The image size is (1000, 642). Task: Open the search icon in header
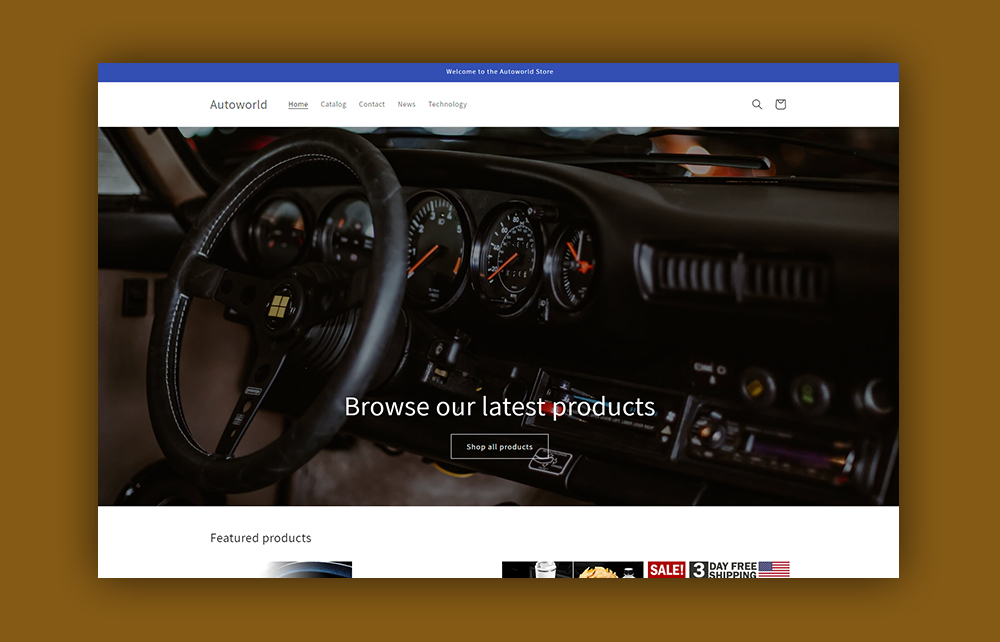pos(757,104)
